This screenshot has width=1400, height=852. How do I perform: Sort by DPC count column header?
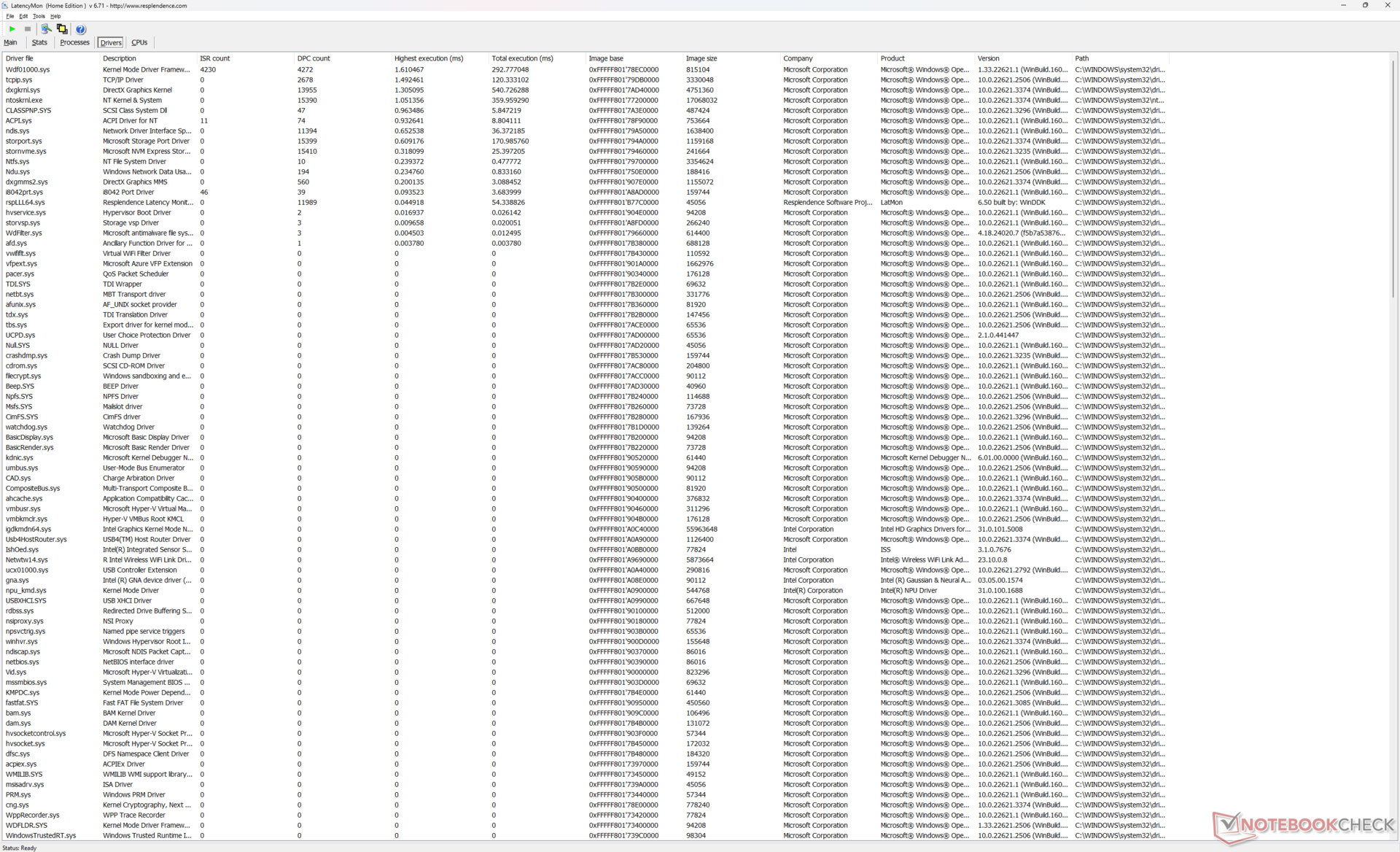314,58
